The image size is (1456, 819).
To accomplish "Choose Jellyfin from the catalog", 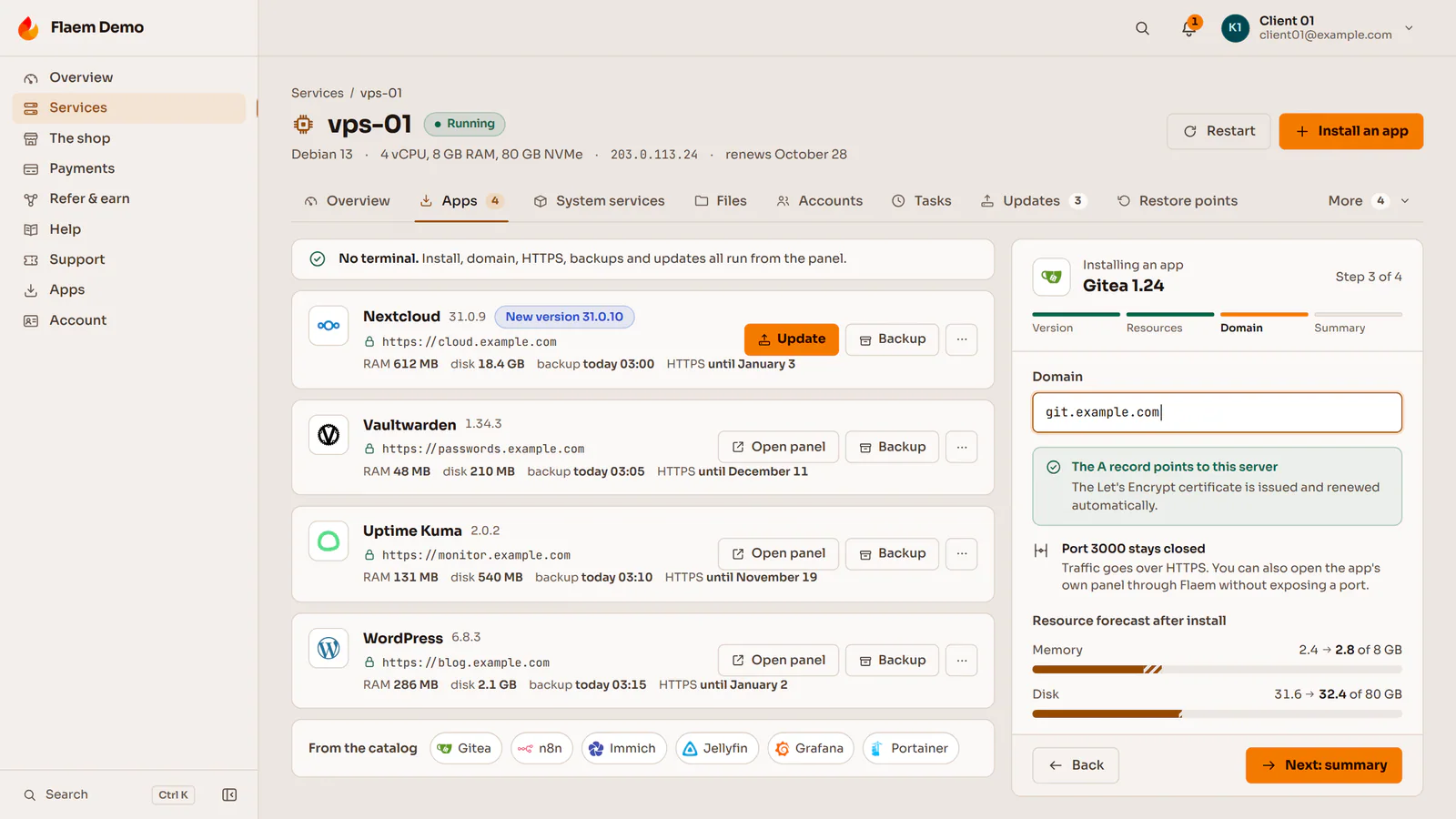I will pyautogui.click(x=717, y=748).
